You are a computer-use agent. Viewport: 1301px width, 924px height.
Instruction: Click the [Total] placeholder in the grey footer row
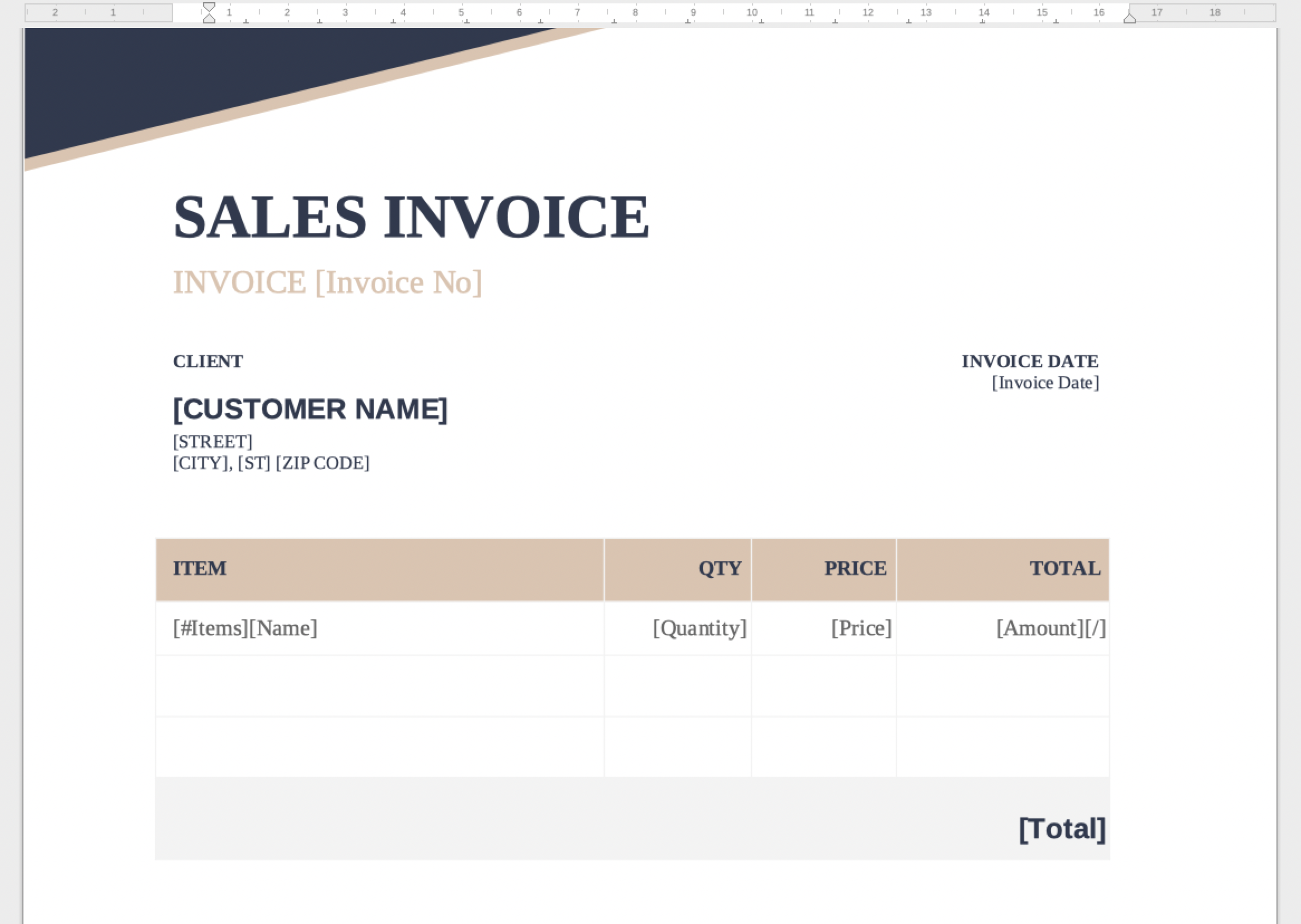[1062, 830]
